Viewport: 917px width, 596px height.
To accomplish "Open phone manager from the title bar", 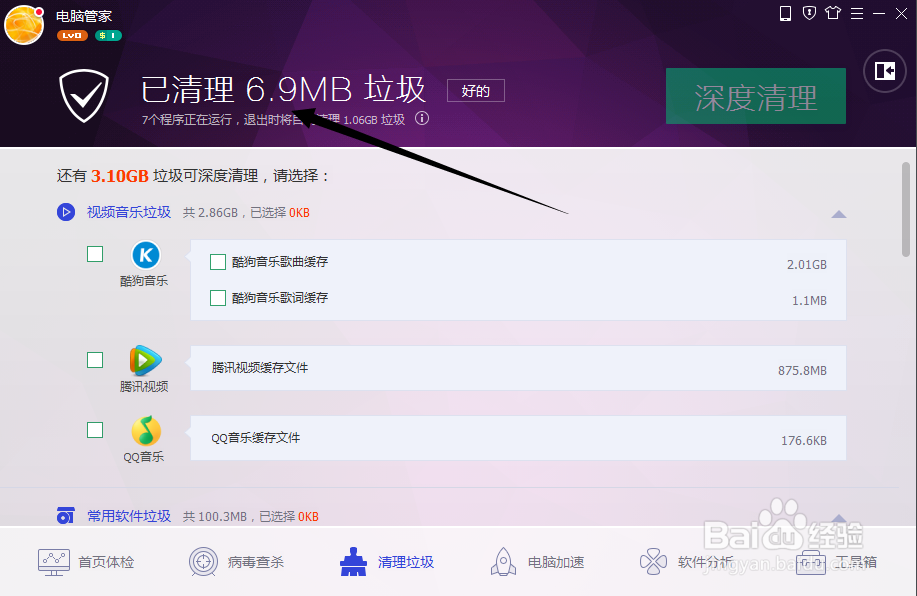I will click(x=785, y=14).
